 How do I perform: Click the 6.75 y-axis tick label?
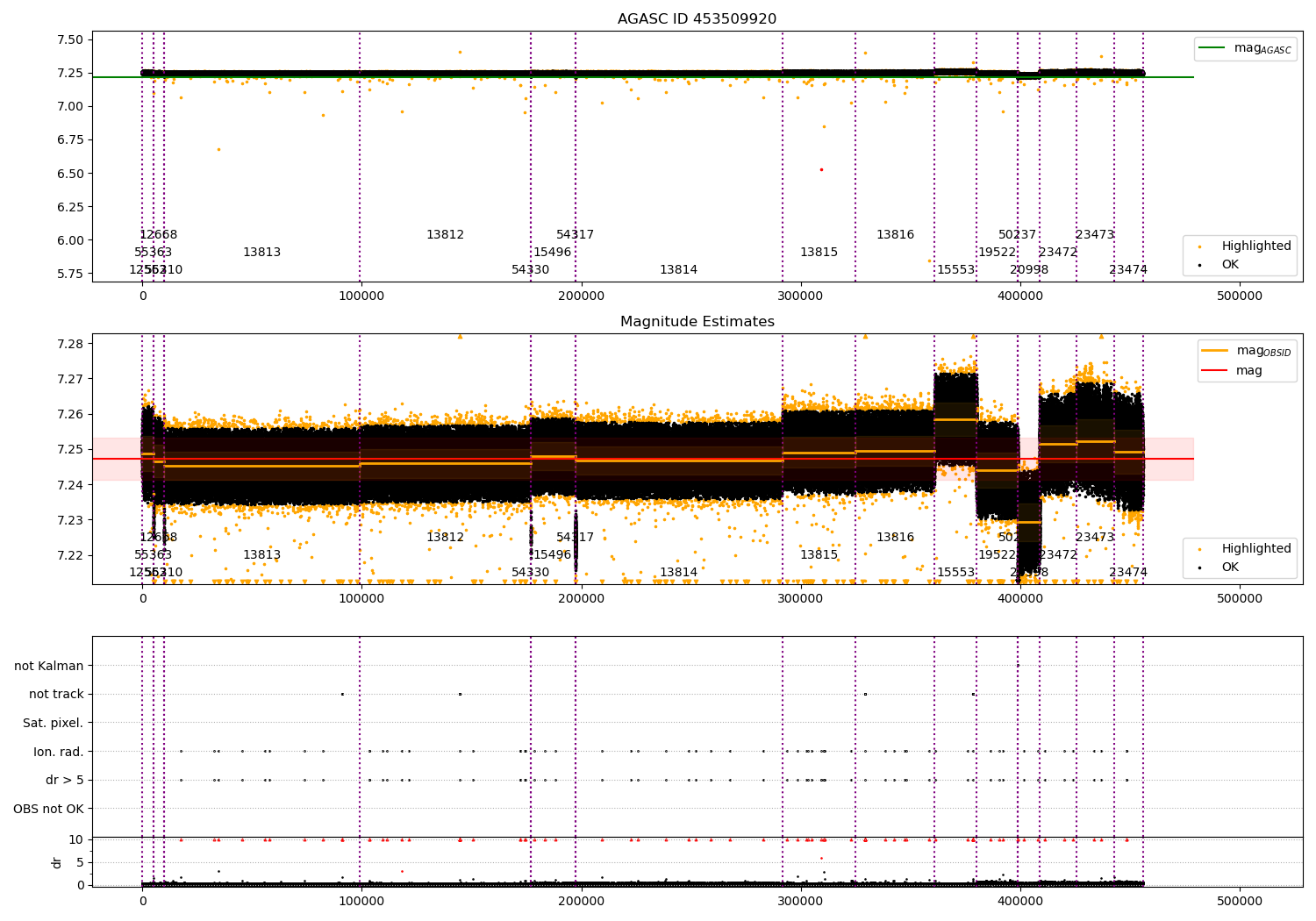click(69, 140)
